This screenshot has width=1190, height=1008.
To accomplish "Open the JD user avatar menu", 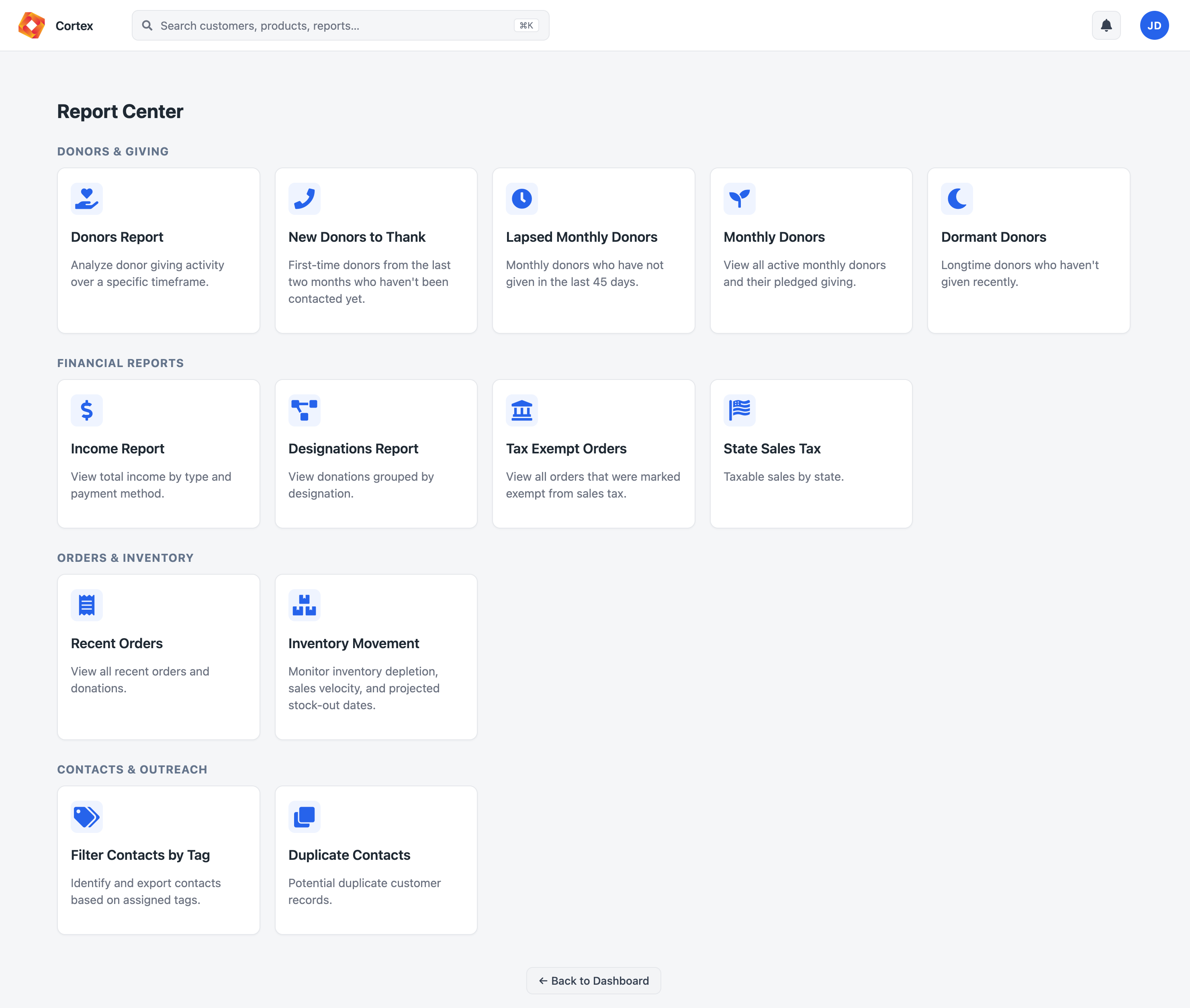I will click(x=1154, y=25).
